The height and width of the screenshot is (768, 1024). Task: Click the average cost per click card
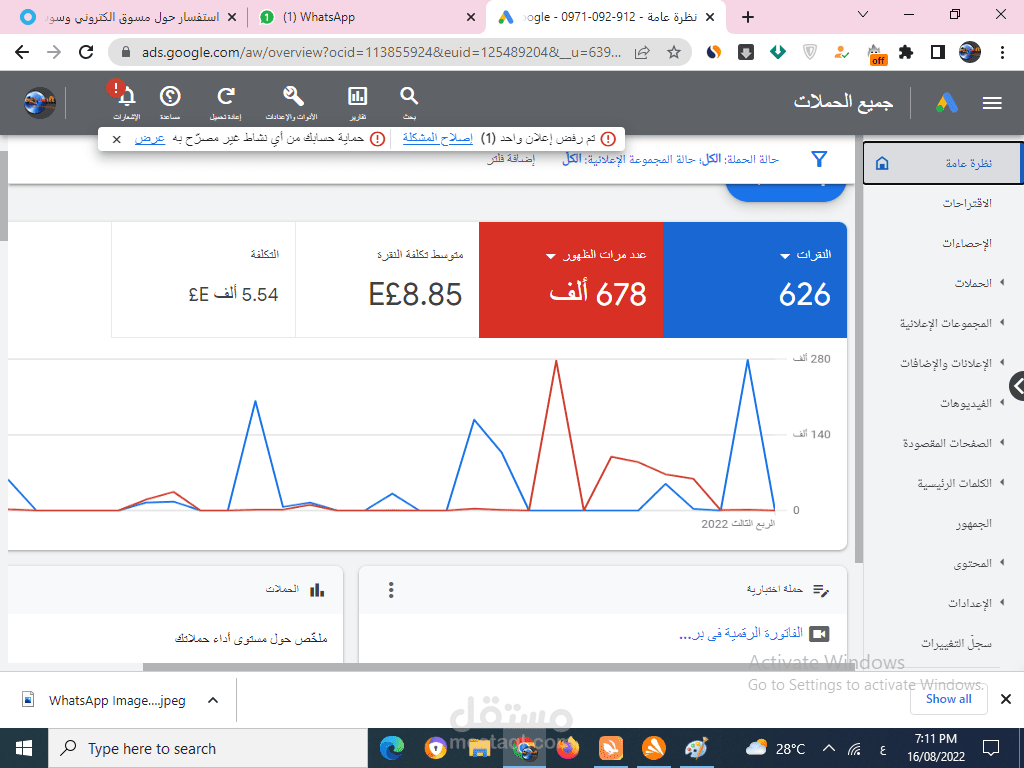[x=387, y=280]
